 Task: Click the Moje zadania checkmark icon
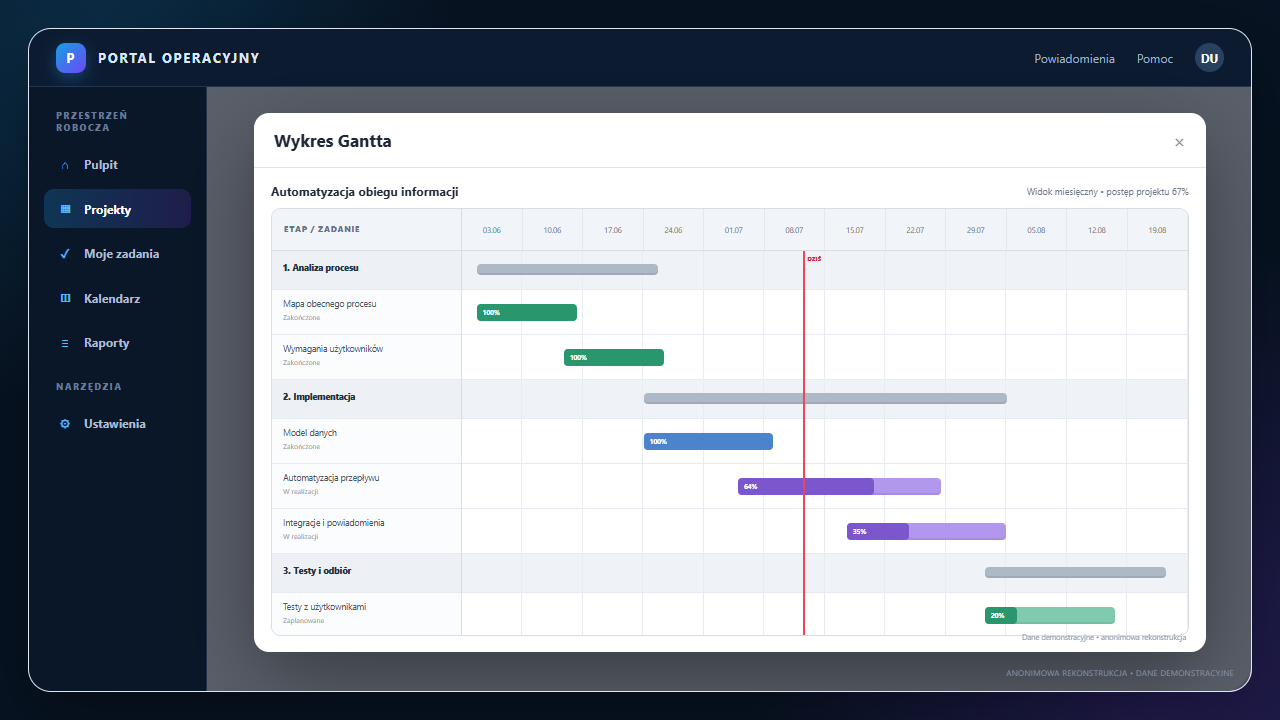65,254
